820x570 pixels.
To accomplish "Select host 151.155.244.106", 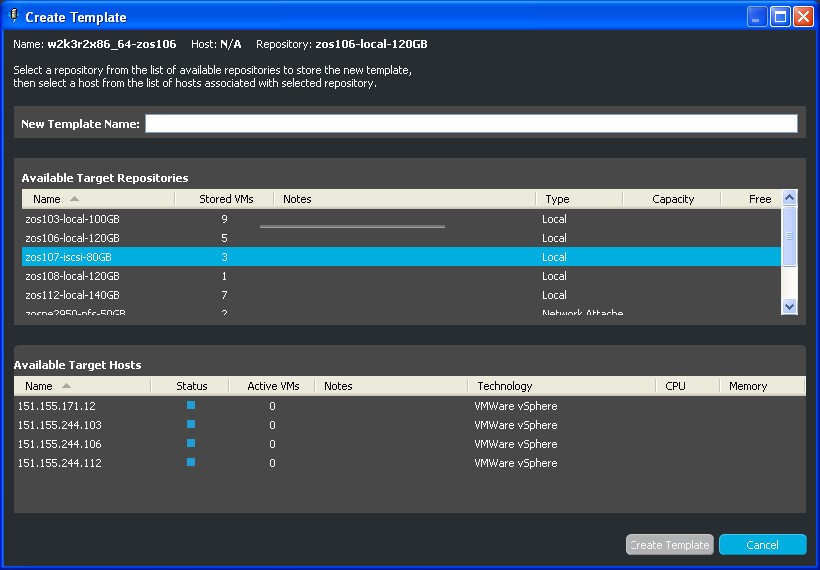I will click(409, 444).
